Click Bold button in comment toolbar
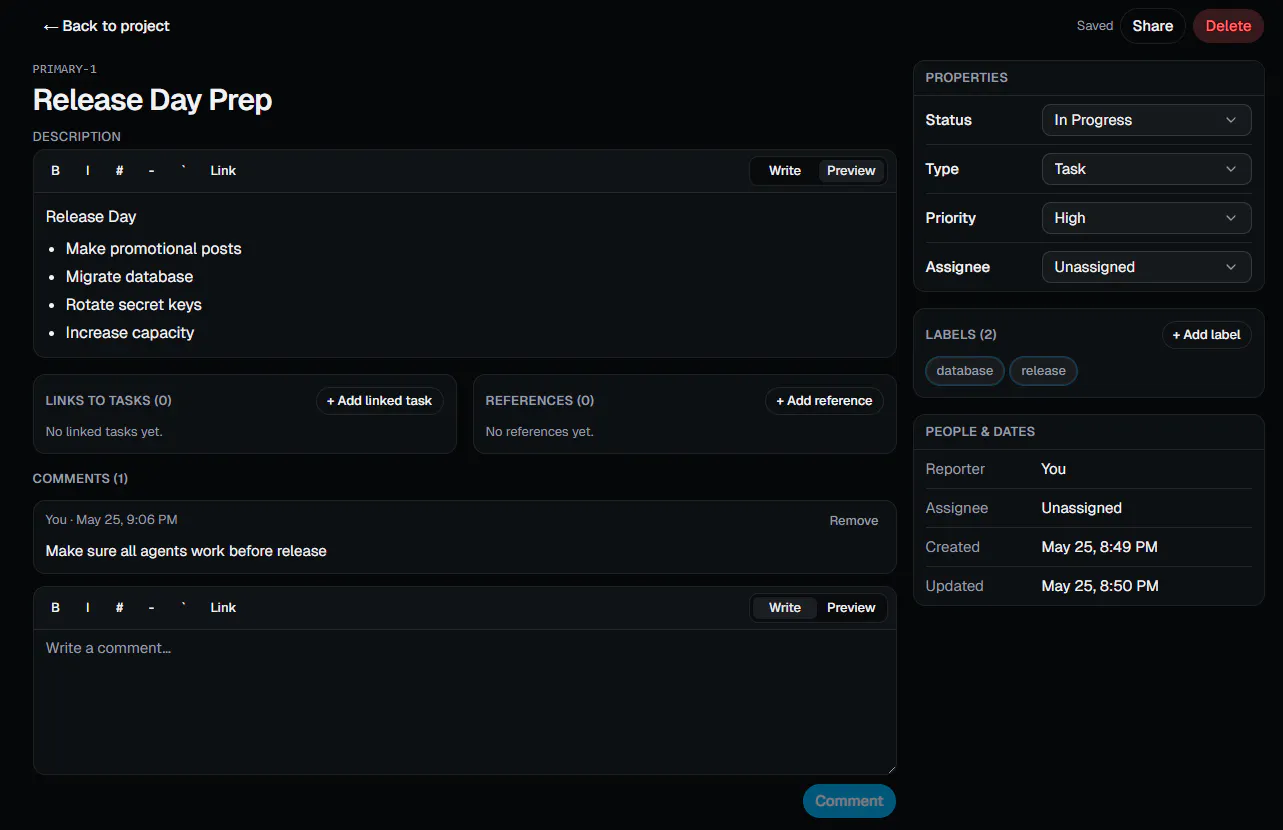1283x830 pixels. [56, 608]
